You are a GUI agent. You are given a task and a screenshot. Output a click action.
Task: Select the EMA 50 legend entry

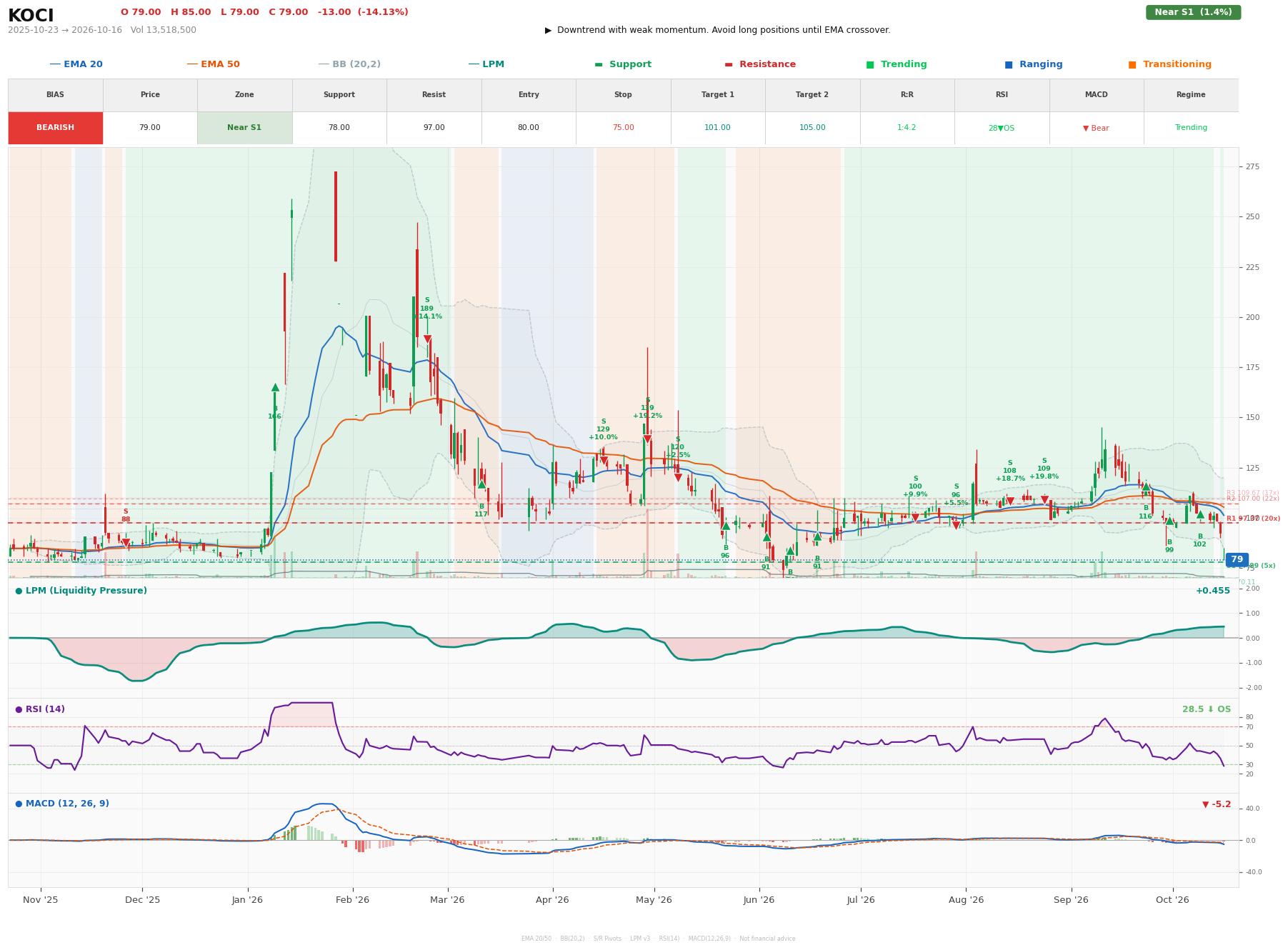click(x=213, y=64)
